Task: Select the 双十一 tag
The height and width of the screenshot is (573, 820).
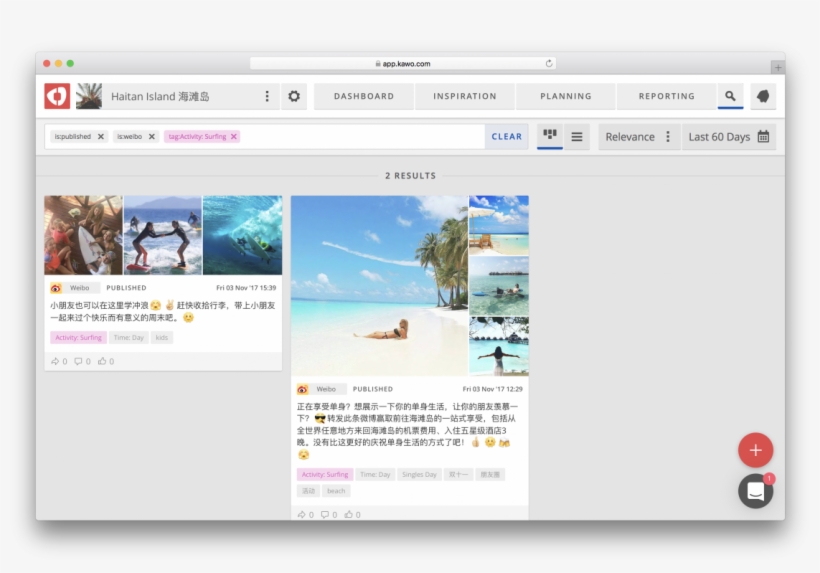Action: (459, 475)
